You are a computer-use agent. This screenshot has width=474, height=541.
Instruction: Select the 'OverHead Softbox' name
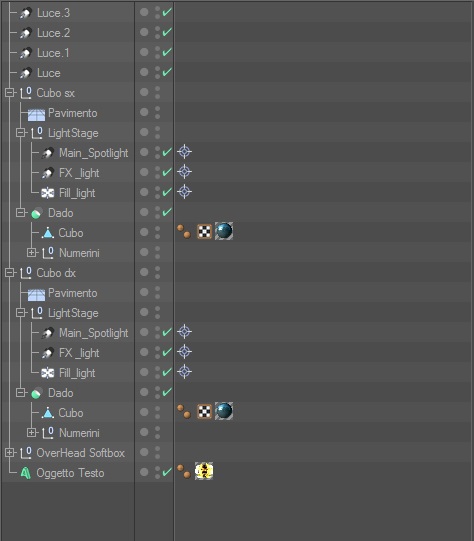[x=80, y=453]
